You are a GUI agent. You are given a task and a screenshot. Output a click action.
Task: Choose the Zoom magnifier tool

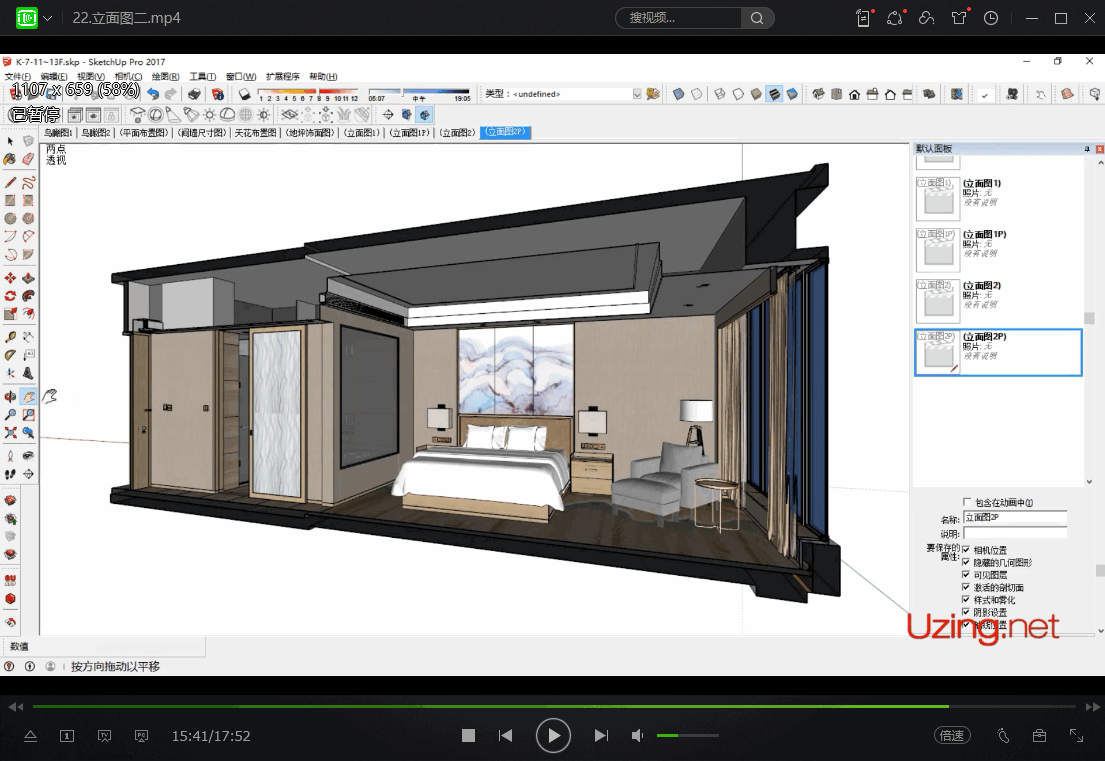(x=10, y=415)
